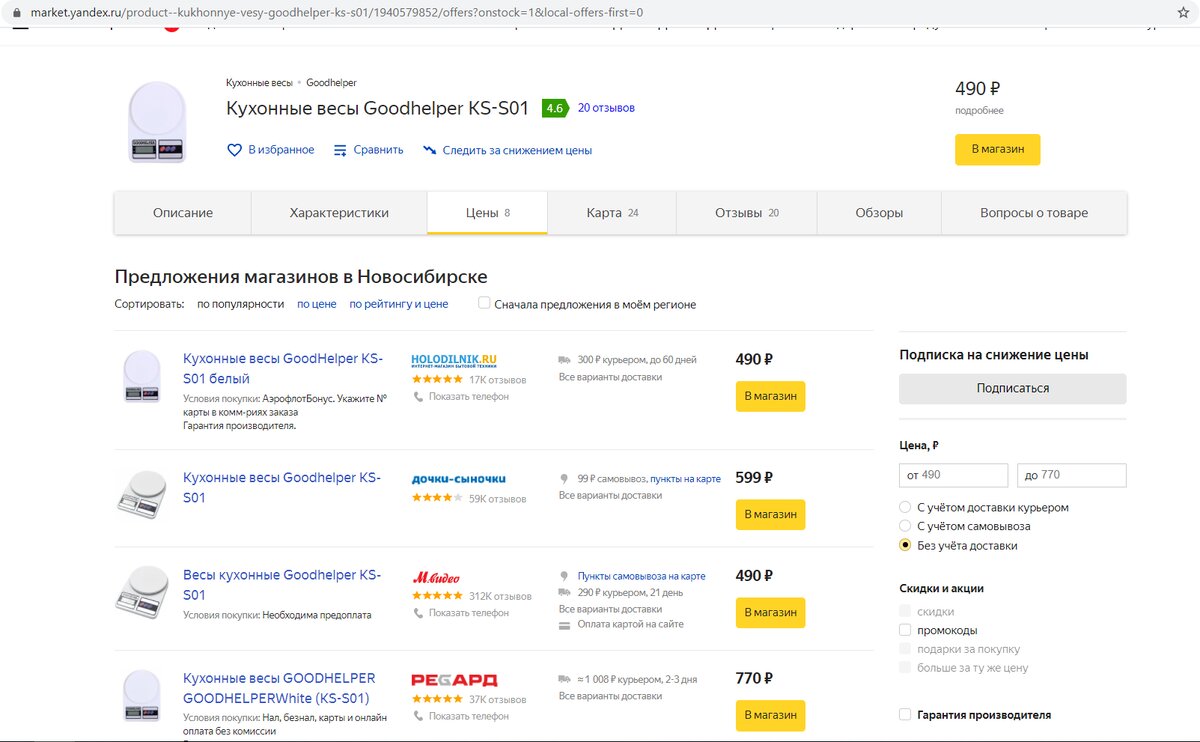This screenshot has height=742, width=1200.
Task: Switch to the Обзоры tab
Action: click(879, 213)
